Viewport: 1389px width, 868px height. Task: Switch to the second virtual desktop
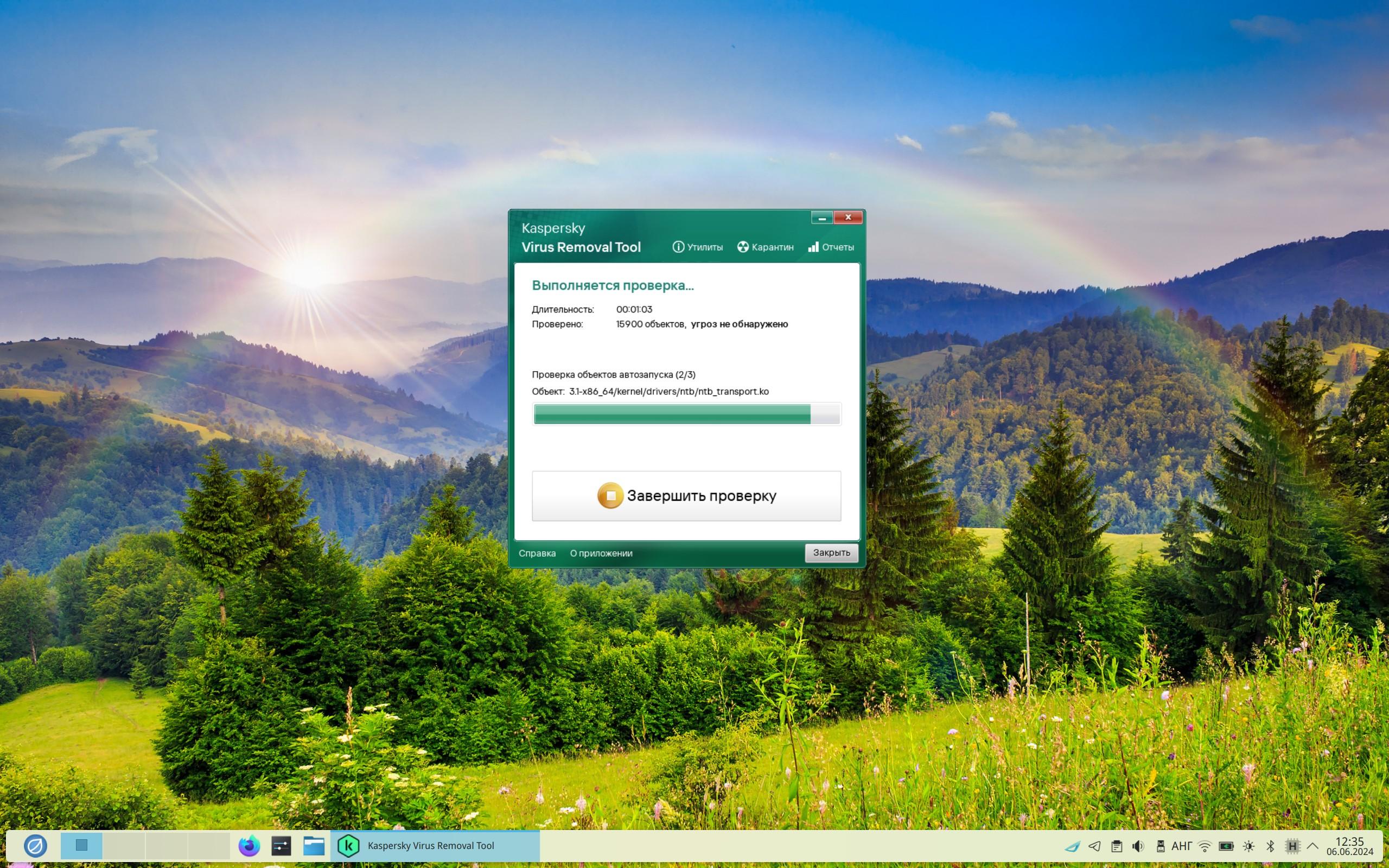pos(124,846)
